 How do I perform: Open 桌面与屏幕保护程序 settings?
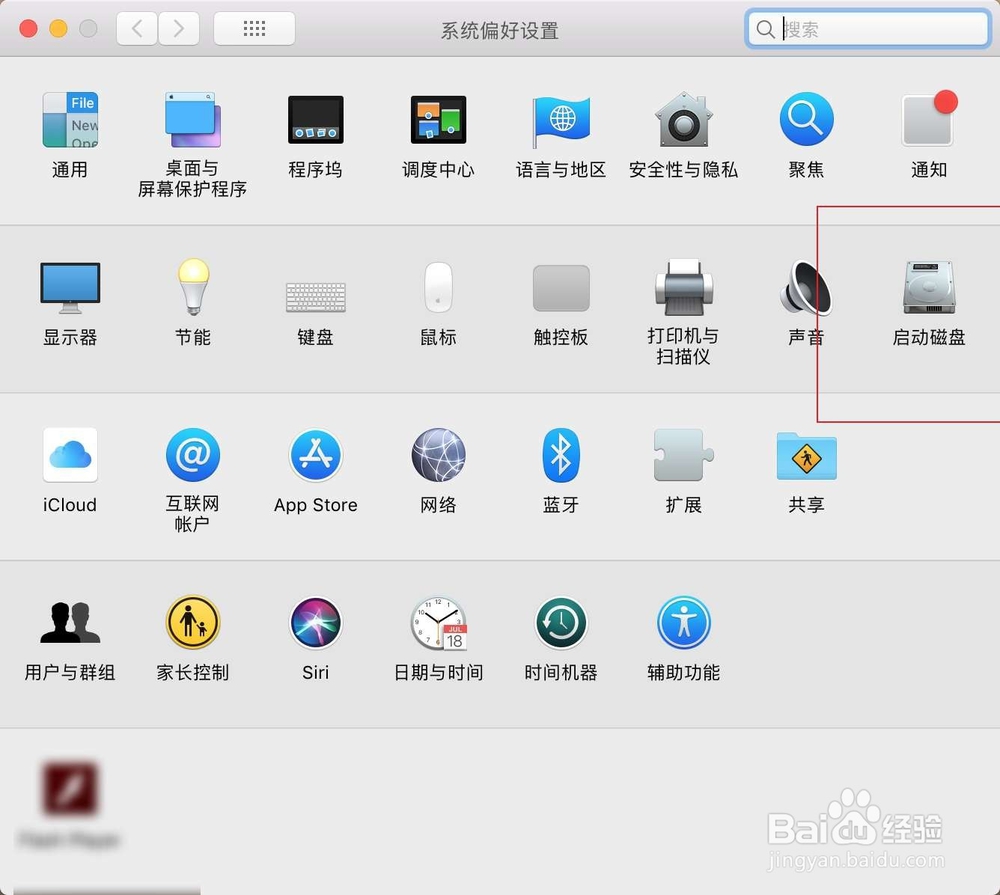pyautogui.click(x=192, y=120)
